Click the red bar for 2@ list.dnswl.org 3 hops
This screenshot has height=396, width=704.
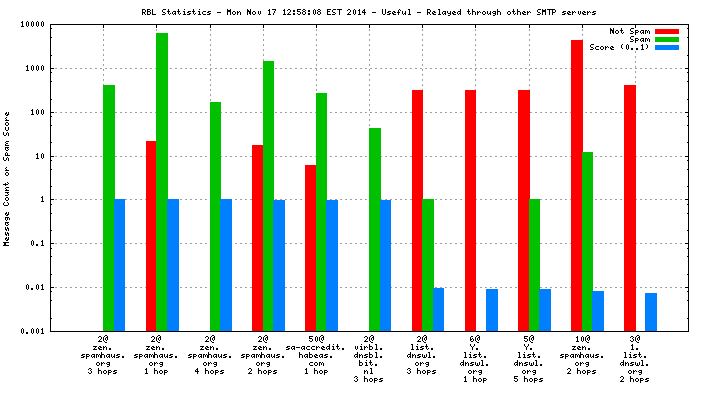pos(418,211)
